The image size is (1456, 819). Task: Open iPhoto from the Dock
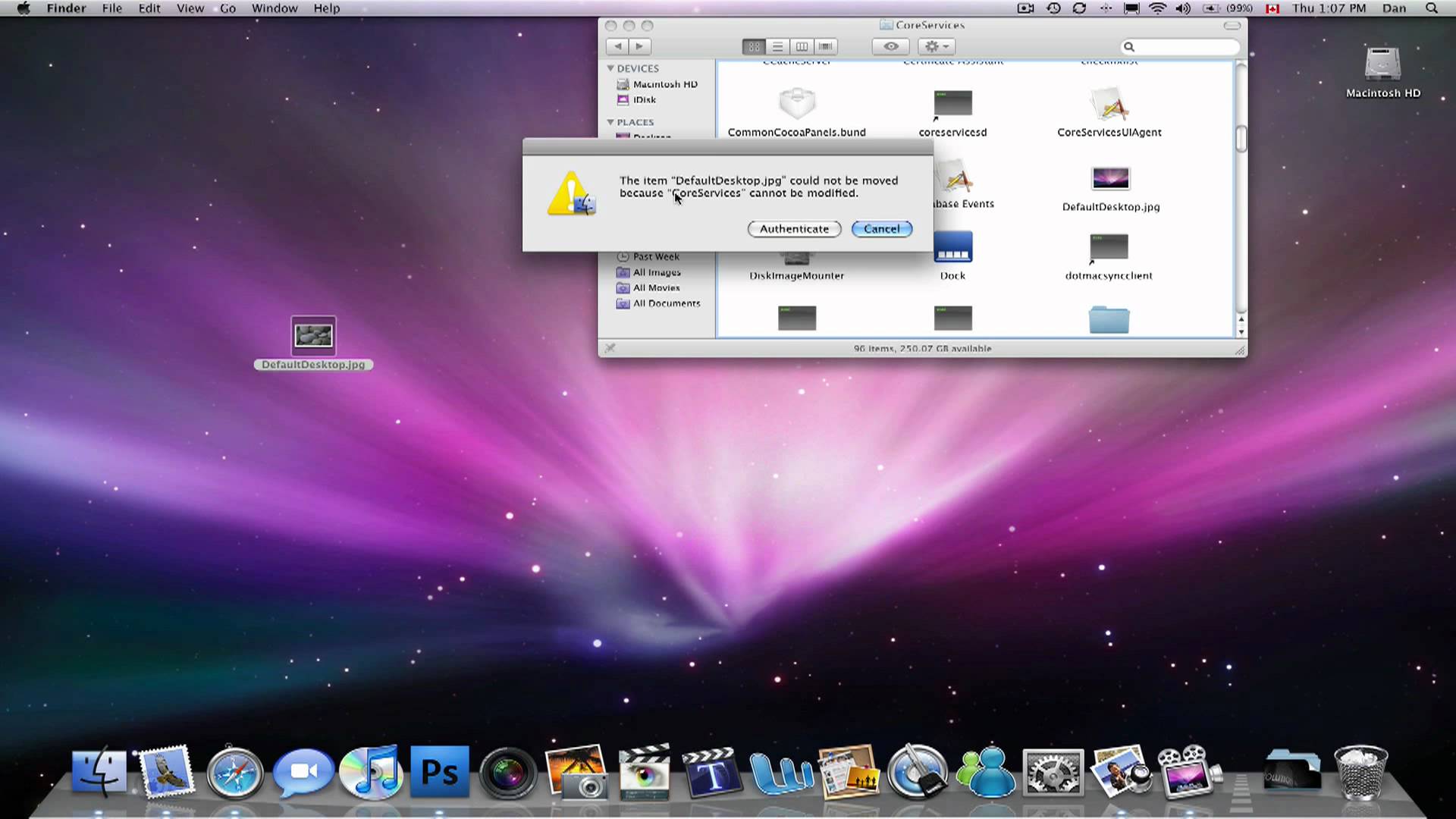574,770
